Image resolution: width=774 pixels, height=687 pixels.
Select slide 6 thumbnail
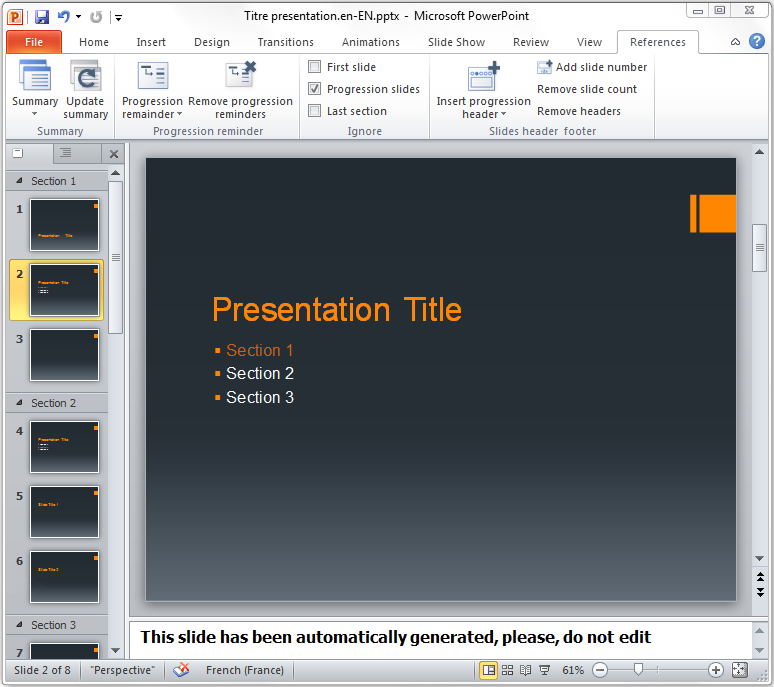[64, 577]
